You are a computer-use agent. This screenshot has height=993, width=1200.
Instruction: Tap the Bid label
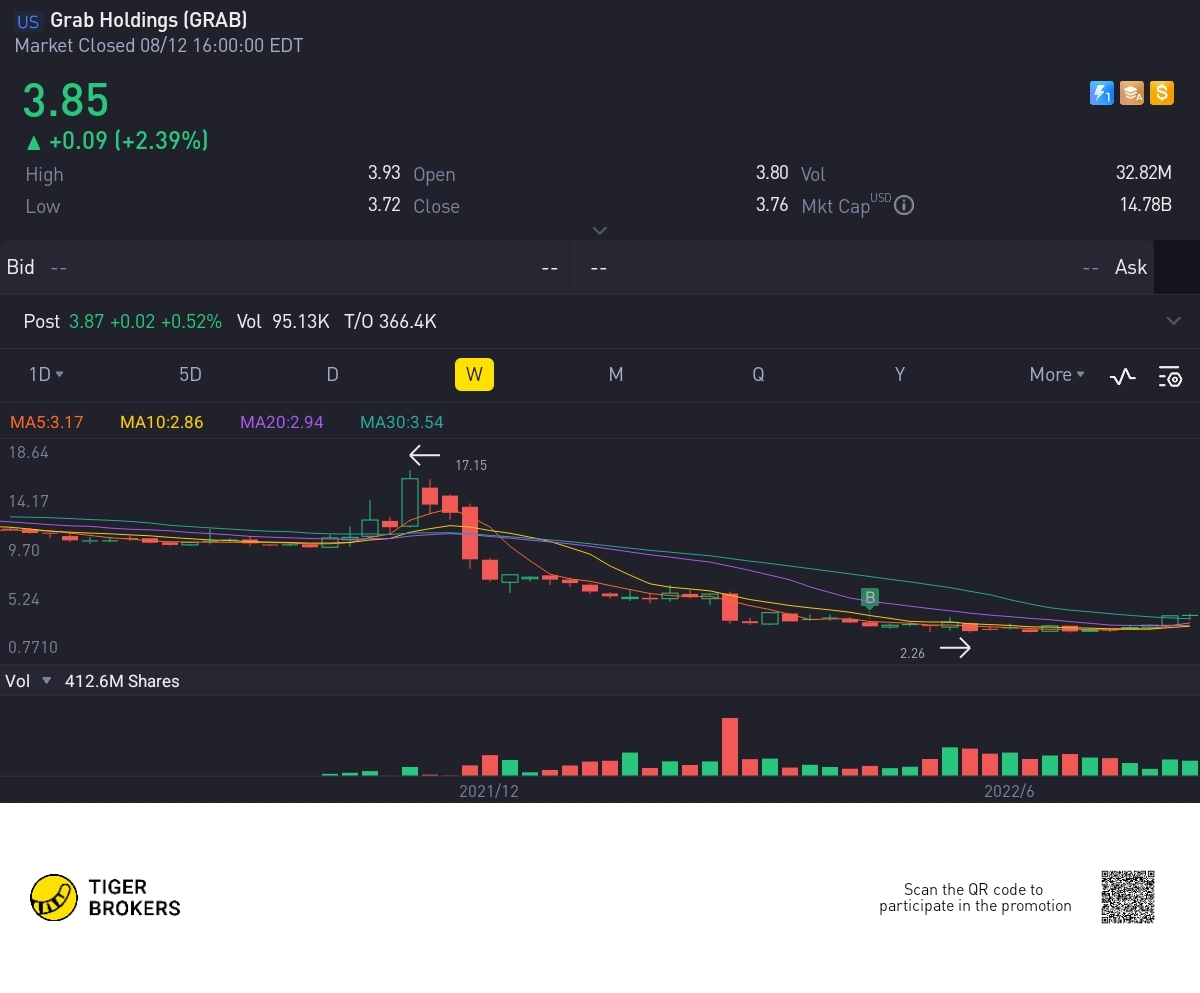20,267
